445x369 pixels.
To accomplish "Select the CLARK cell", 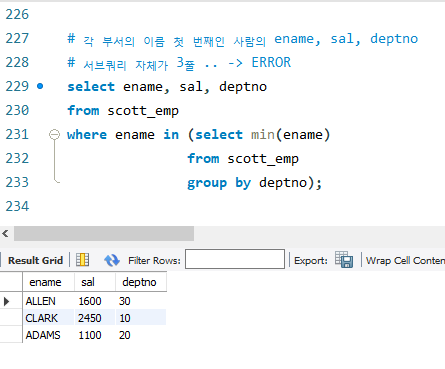I will tap(49, 318).
